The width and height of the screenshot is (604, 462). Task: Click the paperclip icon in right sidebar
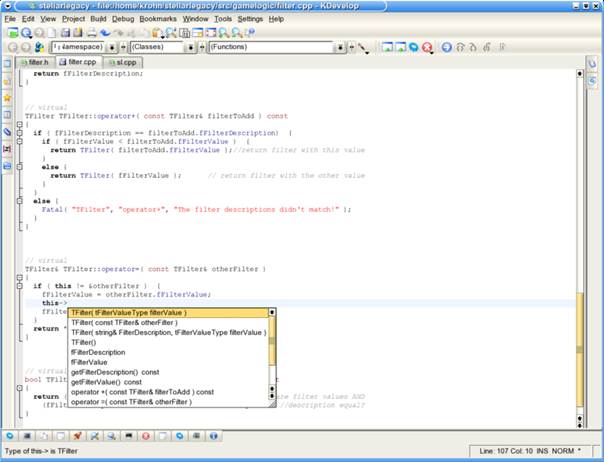coord(592,64)
